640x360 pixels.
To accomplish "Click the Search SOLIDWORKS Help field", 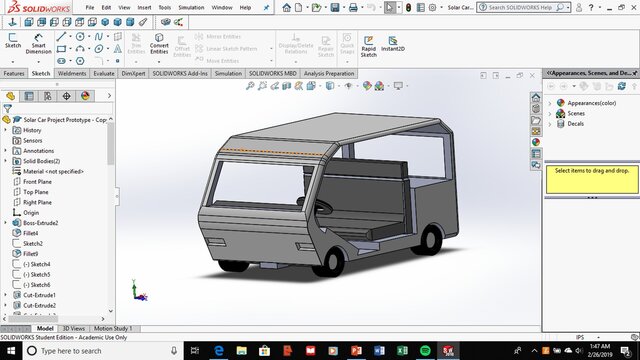I will (523, 7).
